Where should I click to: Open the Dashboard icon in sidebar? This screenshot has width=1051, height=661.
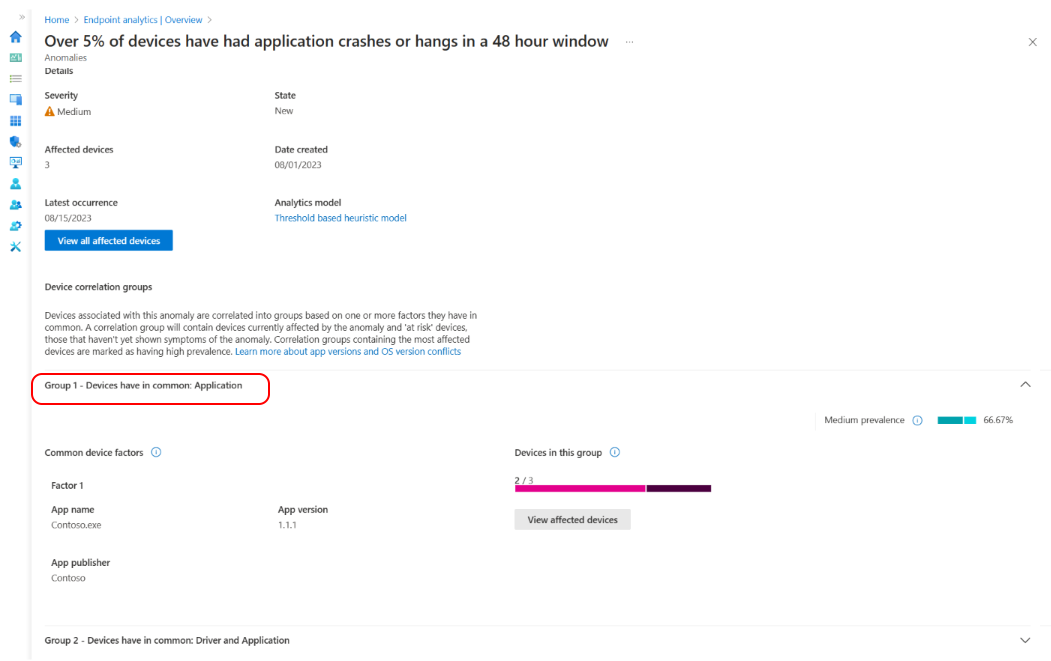coord(15,58)
